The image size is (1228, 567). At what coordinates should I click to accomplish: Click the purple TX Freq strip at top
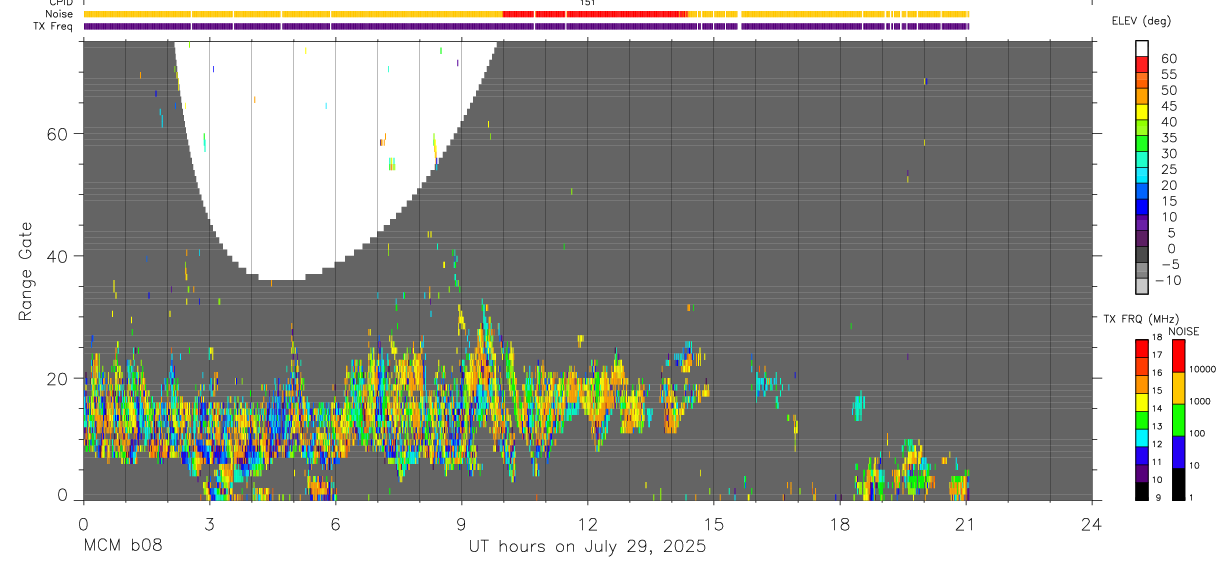click(x=526, y=26)
